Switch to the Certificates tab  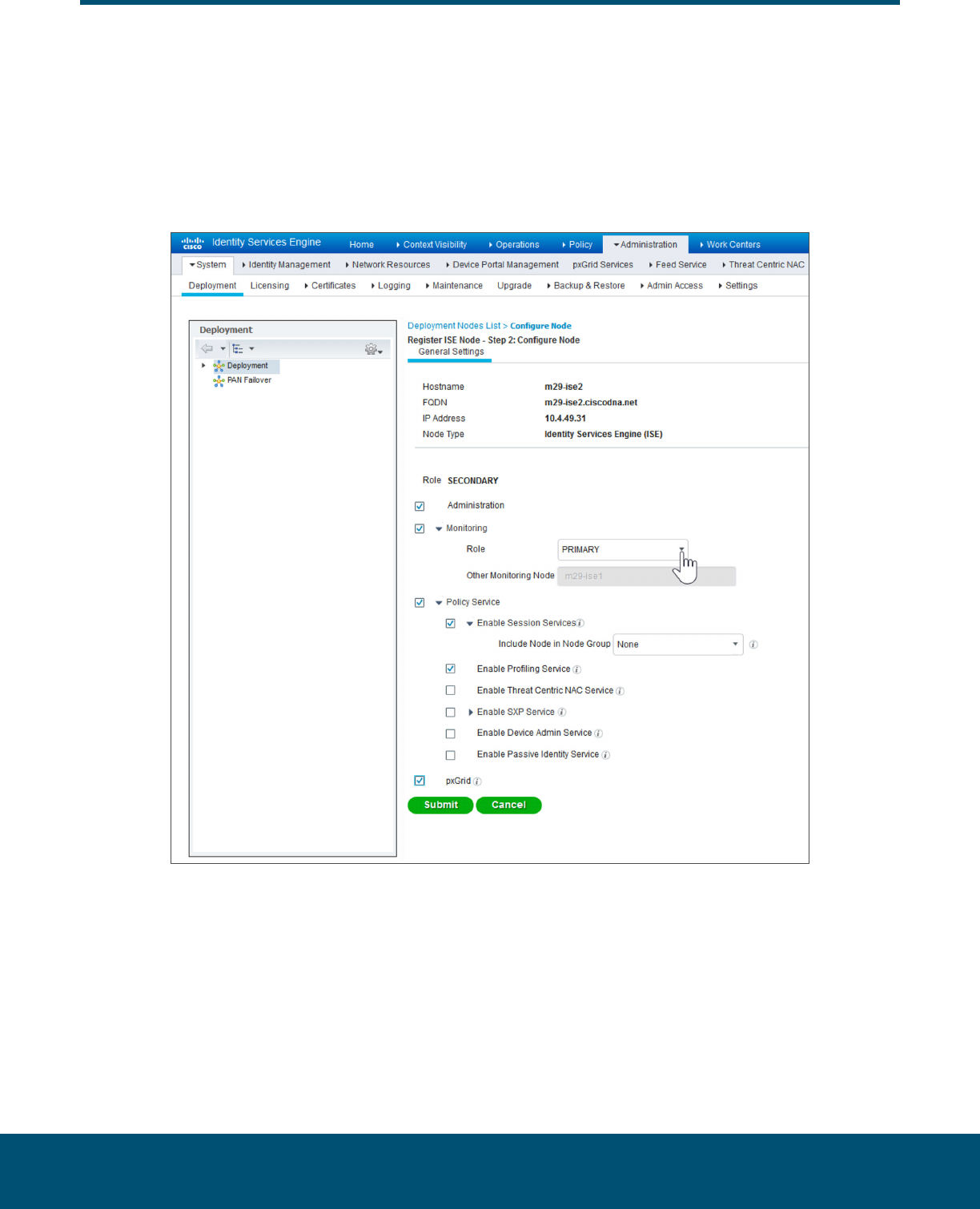(x=330, y=286)
